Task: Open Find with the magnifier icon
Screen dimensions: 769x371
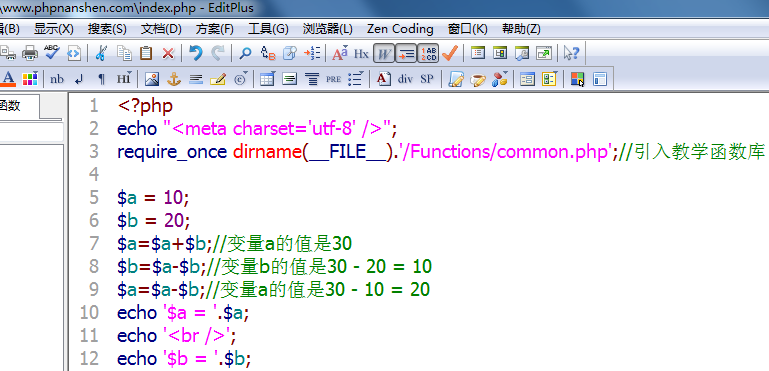Action: (x=245, y=53)
